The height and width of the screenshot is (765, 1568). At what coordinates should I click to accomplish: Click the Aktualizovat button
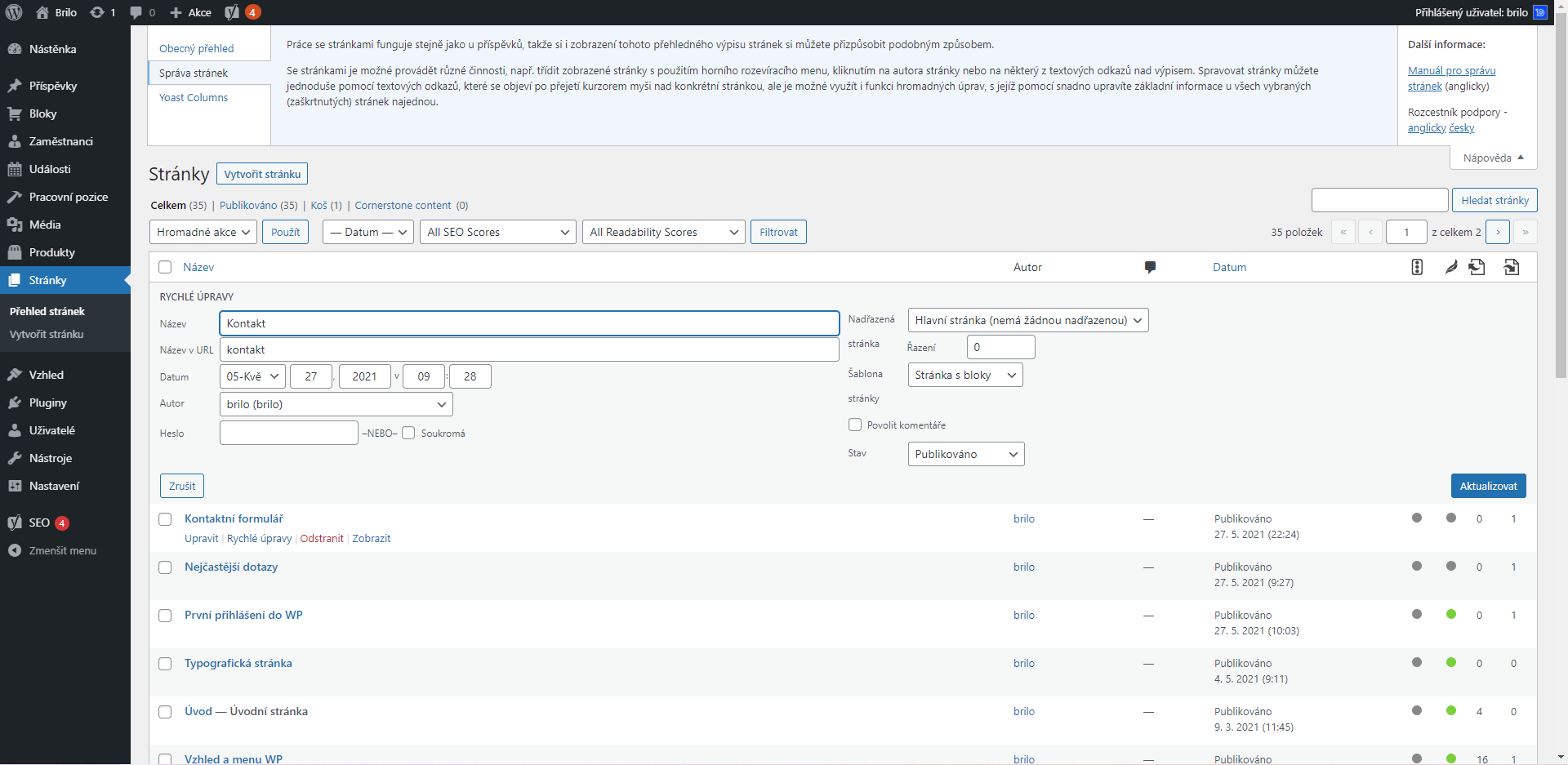pyautogui.click(x=1488, y=486)
